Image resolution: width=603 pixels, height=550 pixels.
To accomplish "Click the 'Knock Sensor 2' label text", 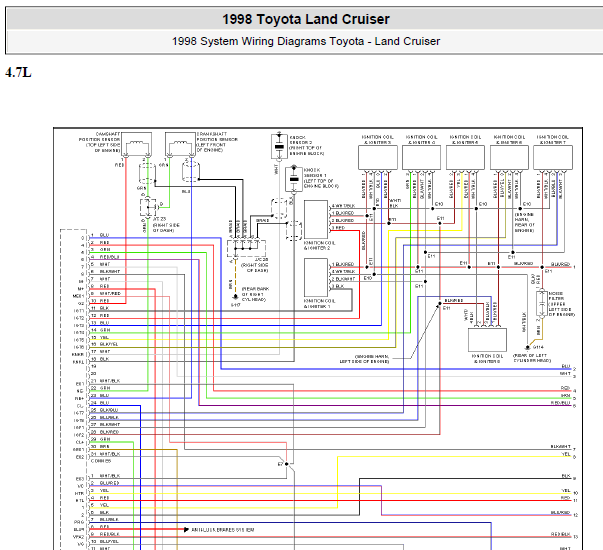I will [x=306, y=145].
